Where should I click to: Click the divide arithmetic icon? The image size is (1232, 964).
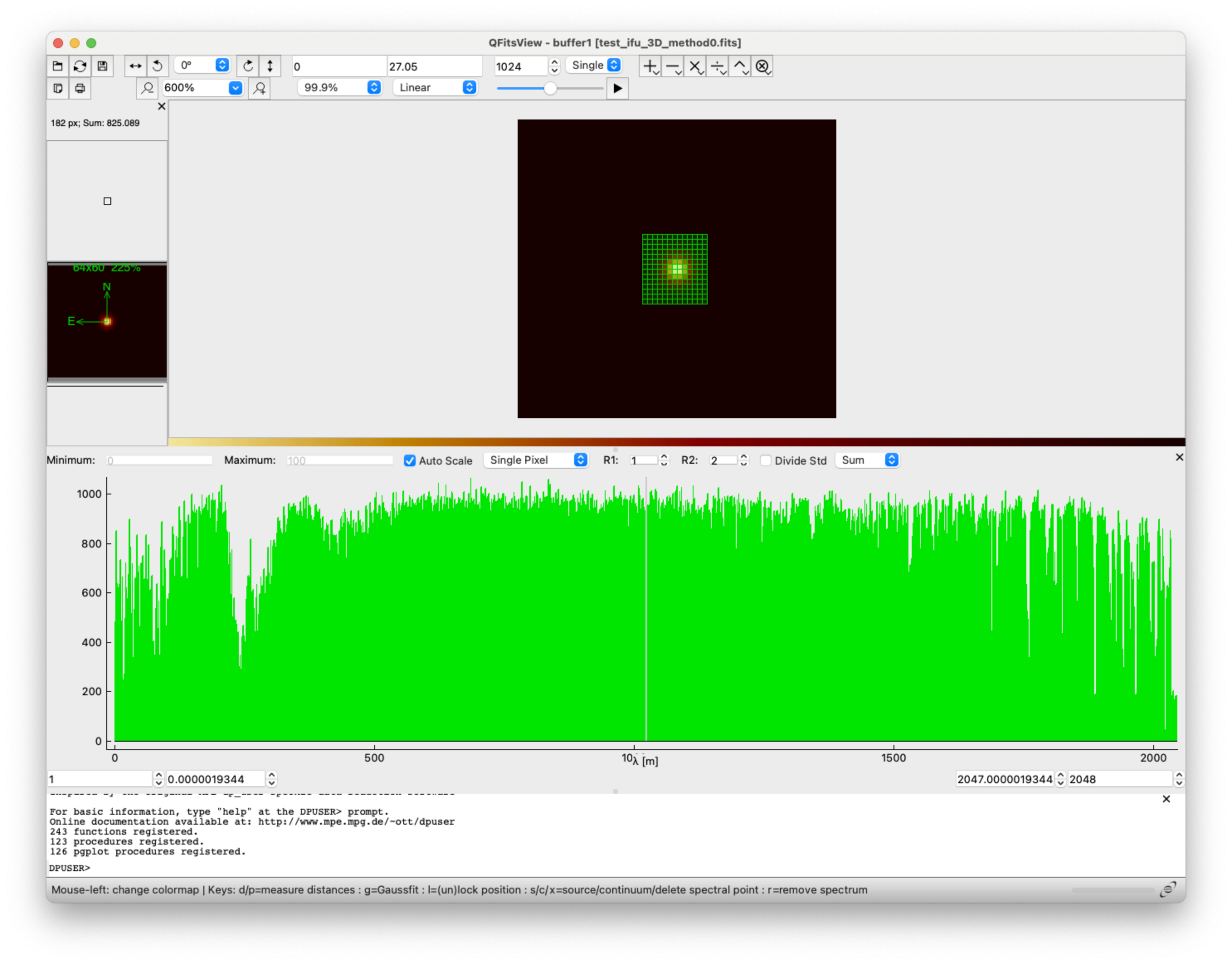(x=717, y=67)
